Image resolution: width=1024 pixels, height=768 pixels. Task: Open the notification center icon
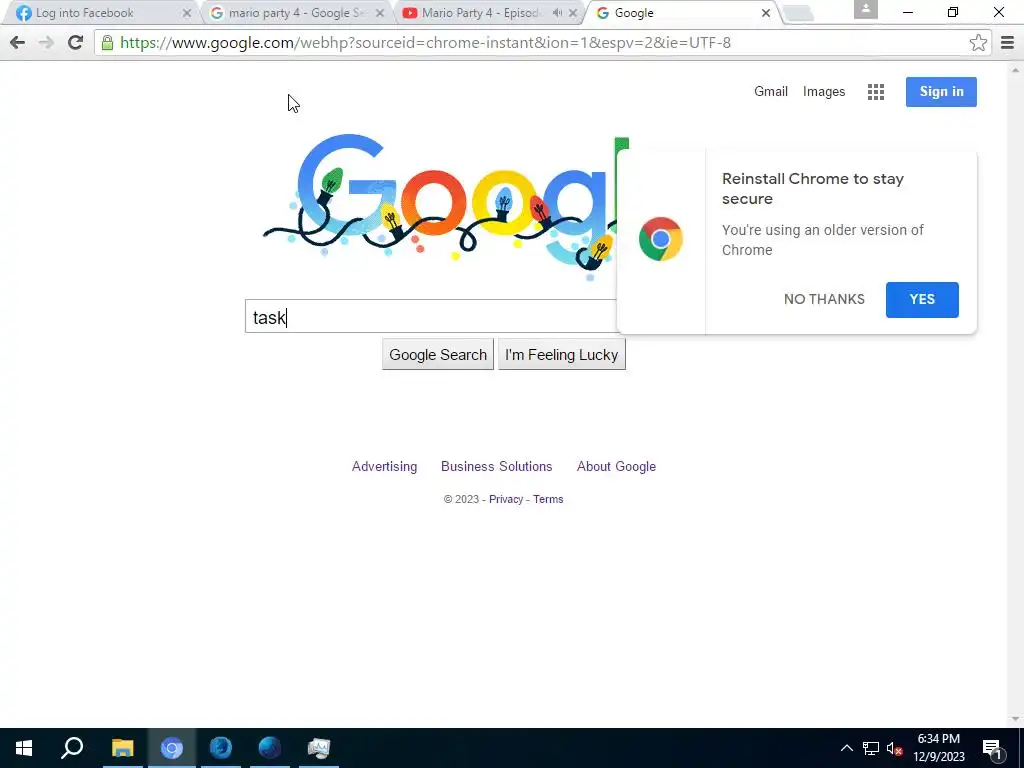(x=993, y=748)
